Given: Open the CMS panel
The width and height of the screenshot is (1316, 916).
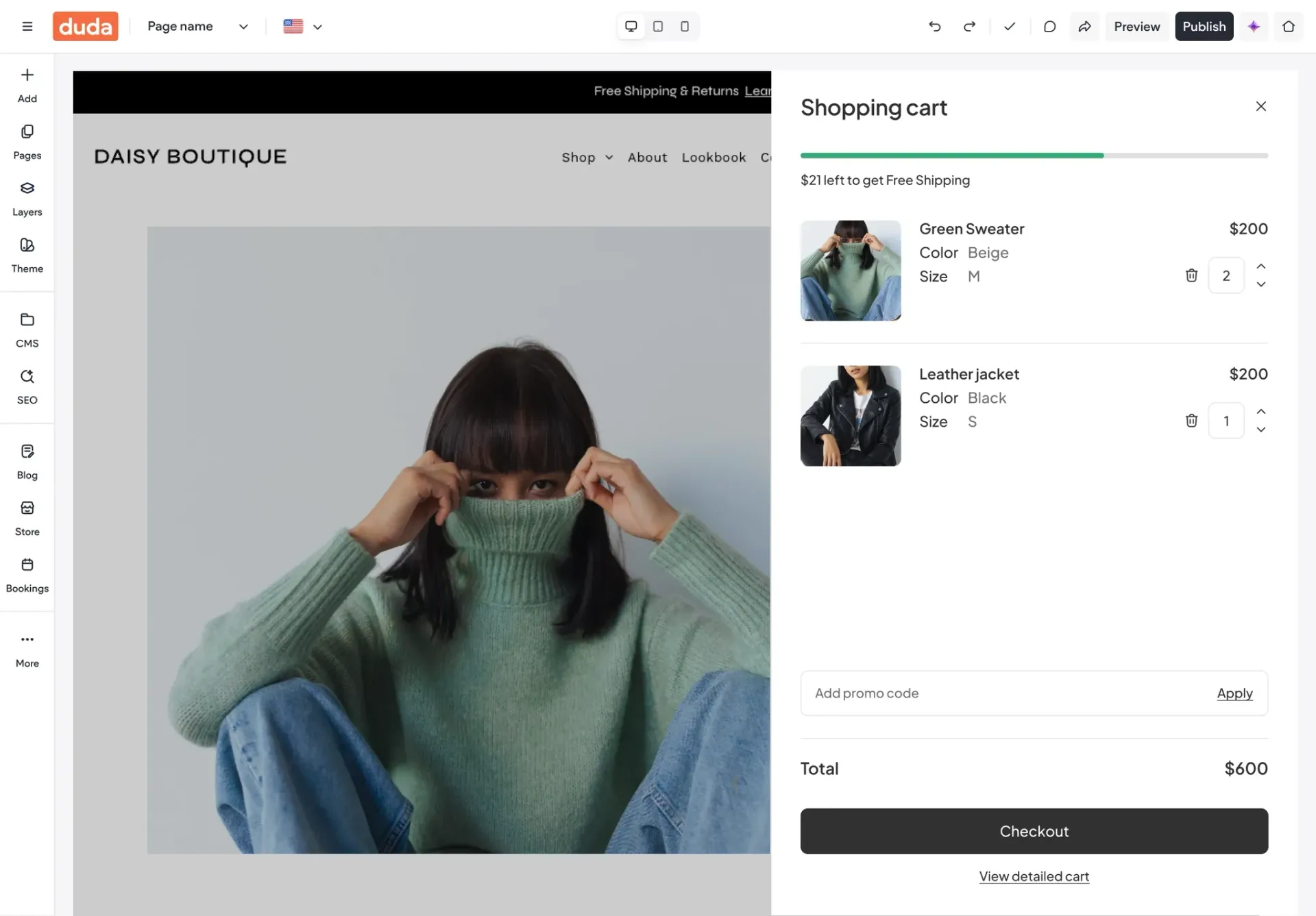Looking at the screenshot, I should tap(27, 330).
